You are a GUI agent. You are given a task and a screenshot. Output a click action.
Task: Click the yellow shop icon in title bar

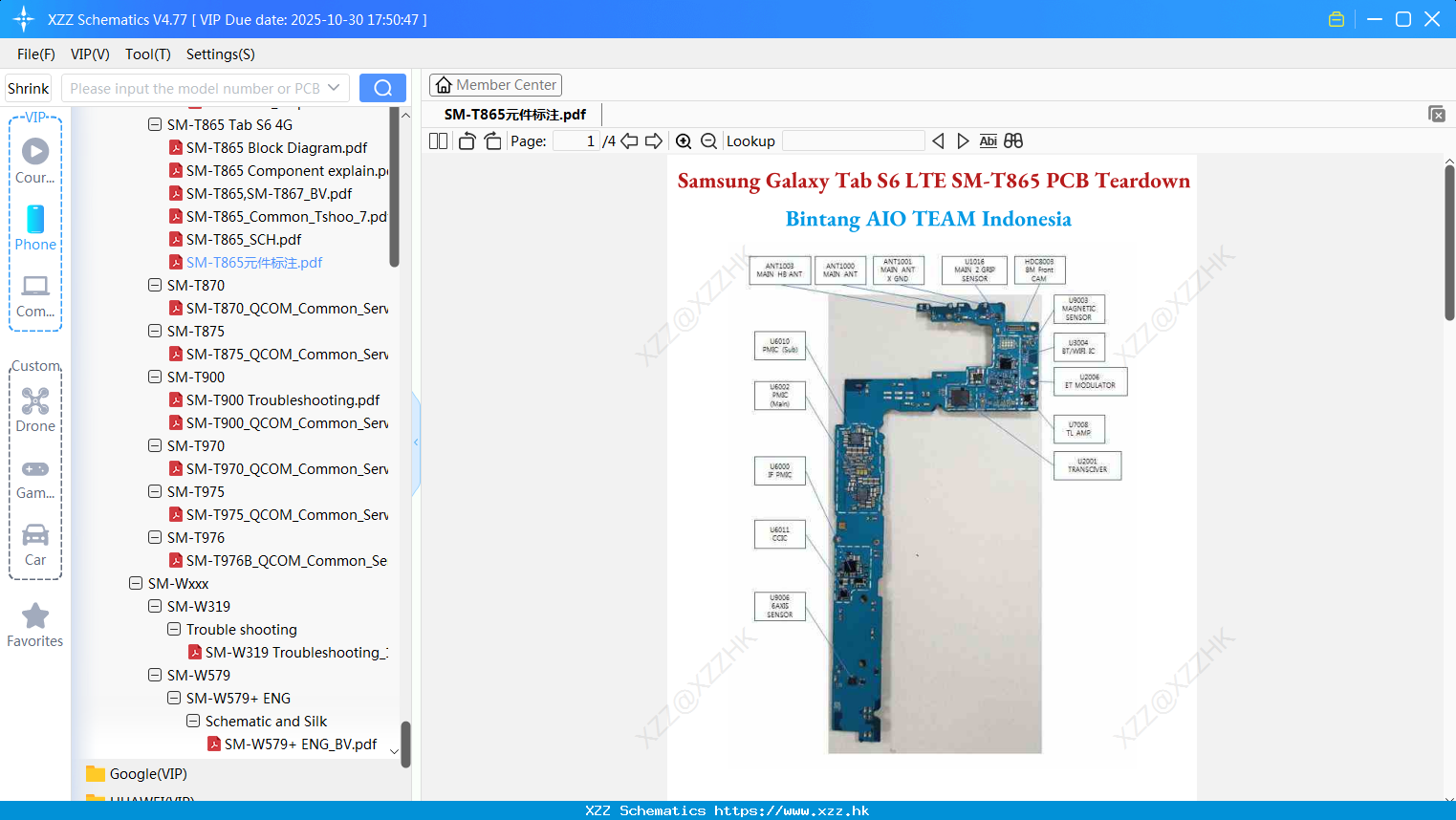1336,19
